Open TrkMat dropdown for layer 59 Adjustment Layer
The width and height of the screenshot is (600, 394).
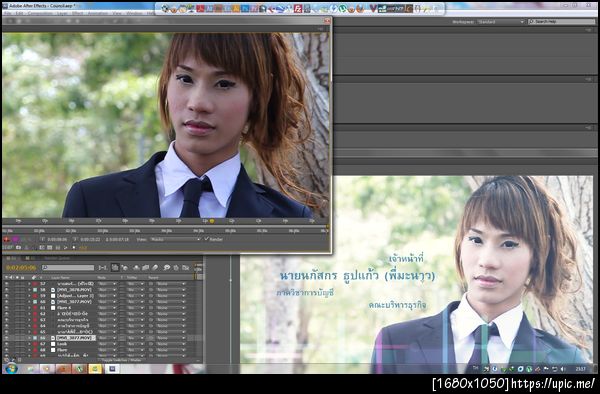[x=135, y=296]
